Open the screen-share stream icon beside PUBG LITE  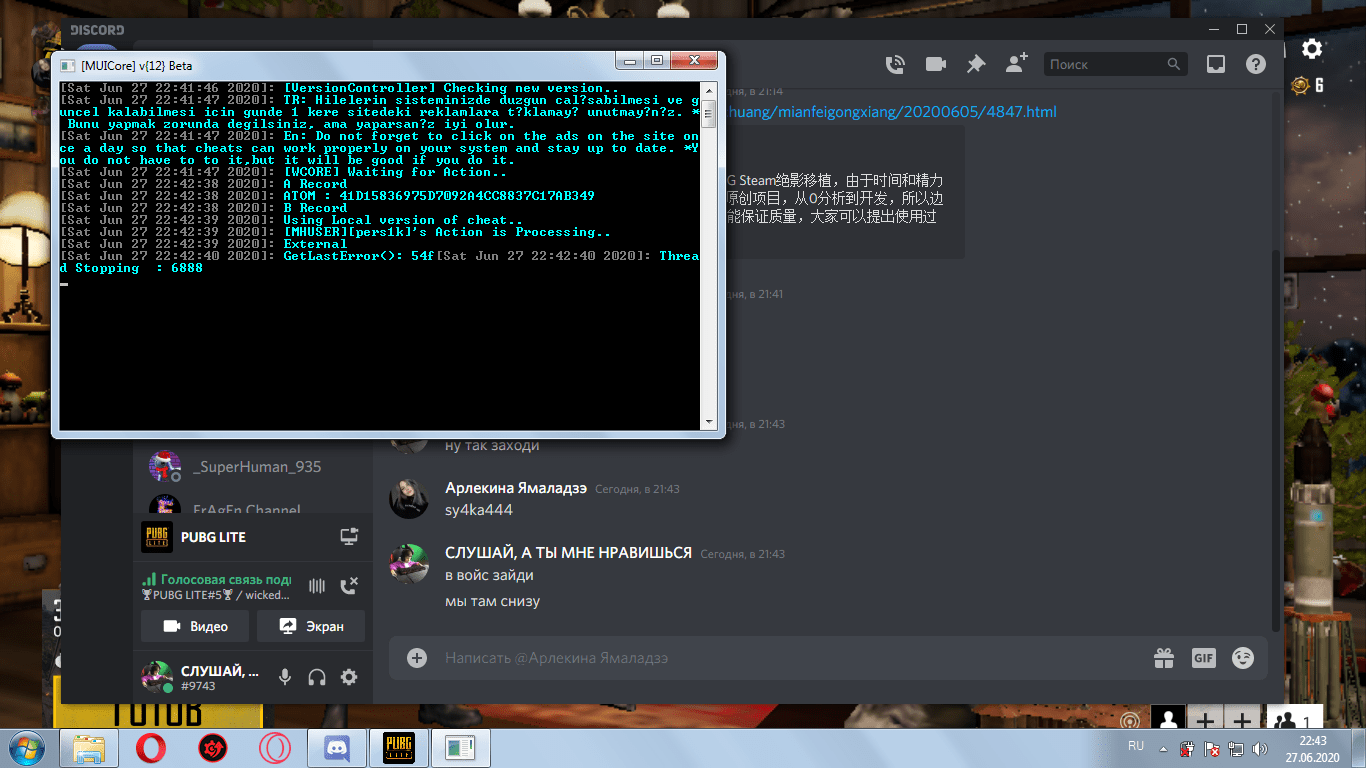pyautogui.click(x=349, y=537)
